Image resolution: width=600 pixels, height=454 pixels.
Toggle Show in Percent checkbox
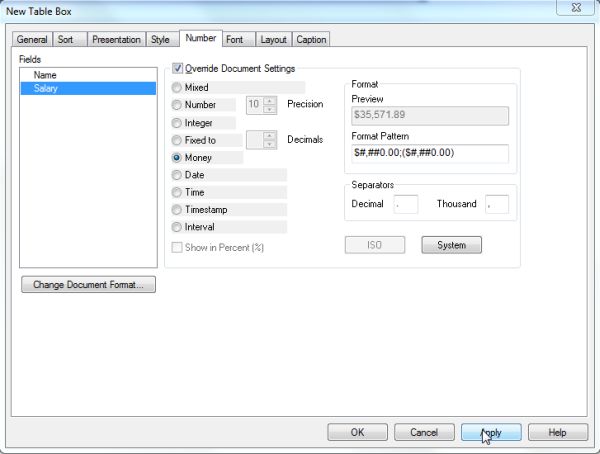click(177, 247)
